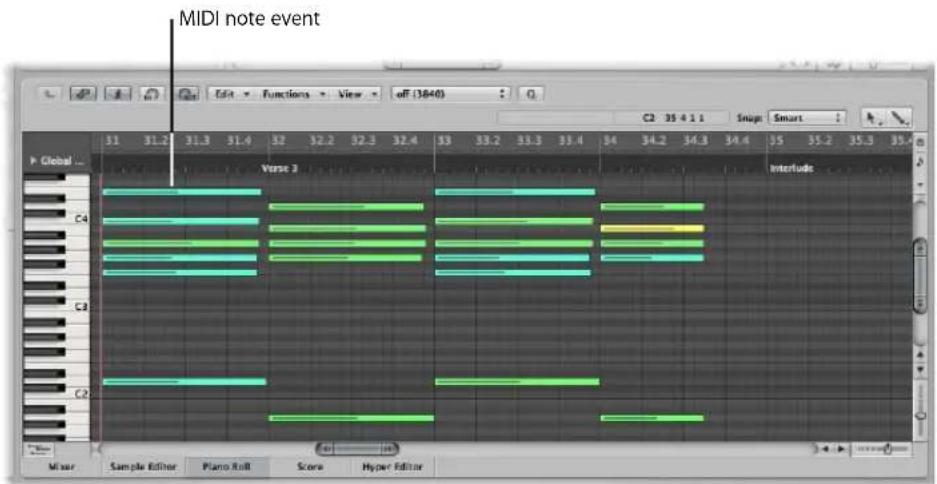Screen dimensions: 937x484
Task: Switch to the Piano Roll tab
Action: click(x=226, y=467)
